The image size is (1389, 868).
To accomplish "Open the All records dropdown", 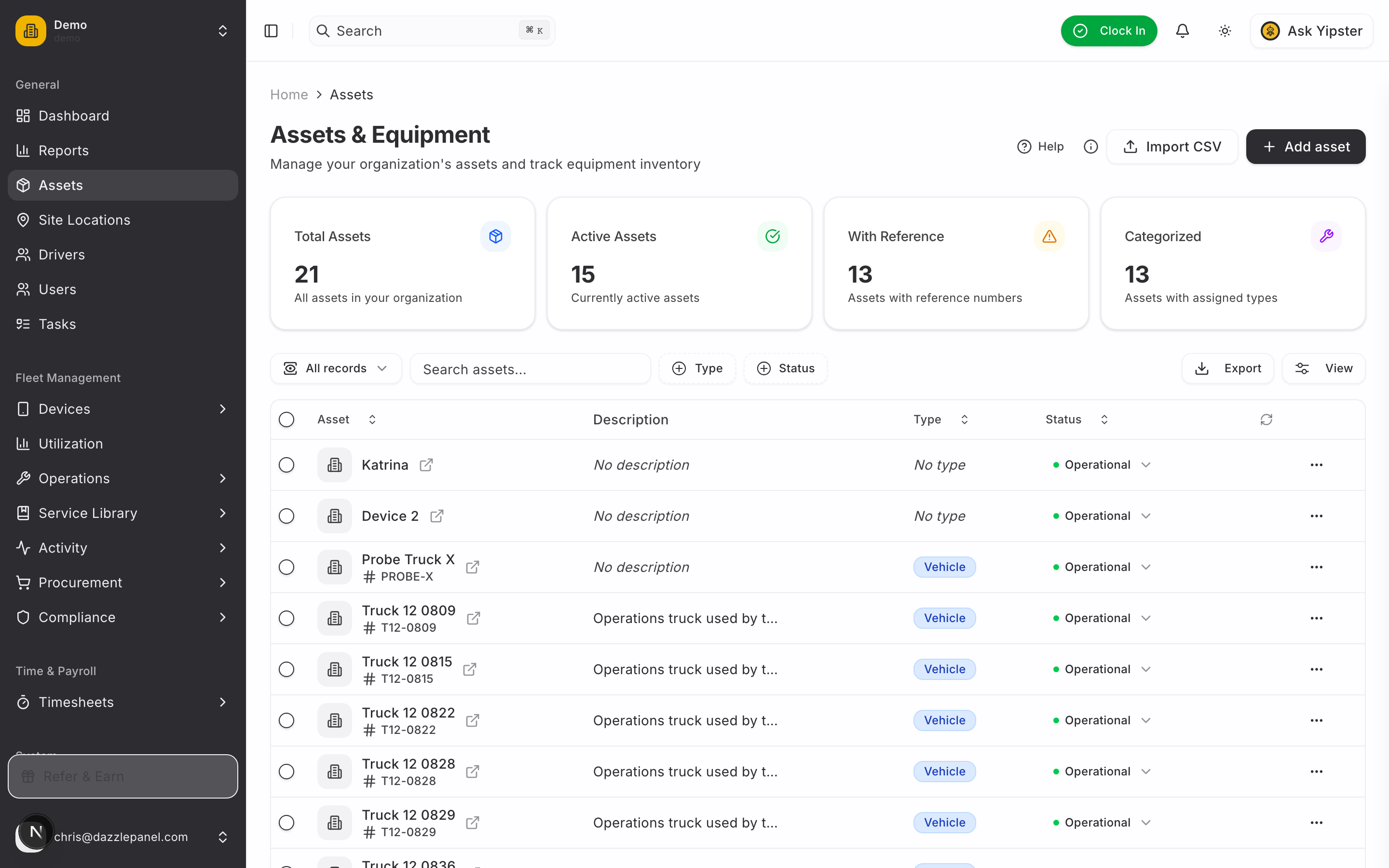I will click(336, 368).
